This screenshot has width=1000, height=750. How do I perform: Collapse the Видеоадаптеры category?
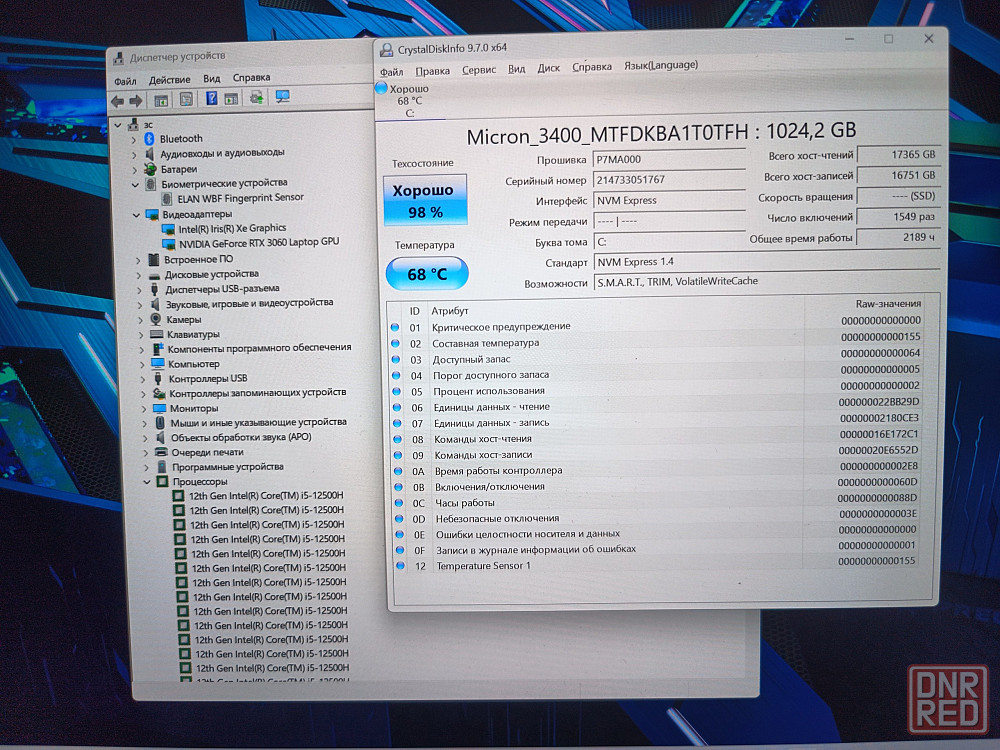click(x=136, y=215)
